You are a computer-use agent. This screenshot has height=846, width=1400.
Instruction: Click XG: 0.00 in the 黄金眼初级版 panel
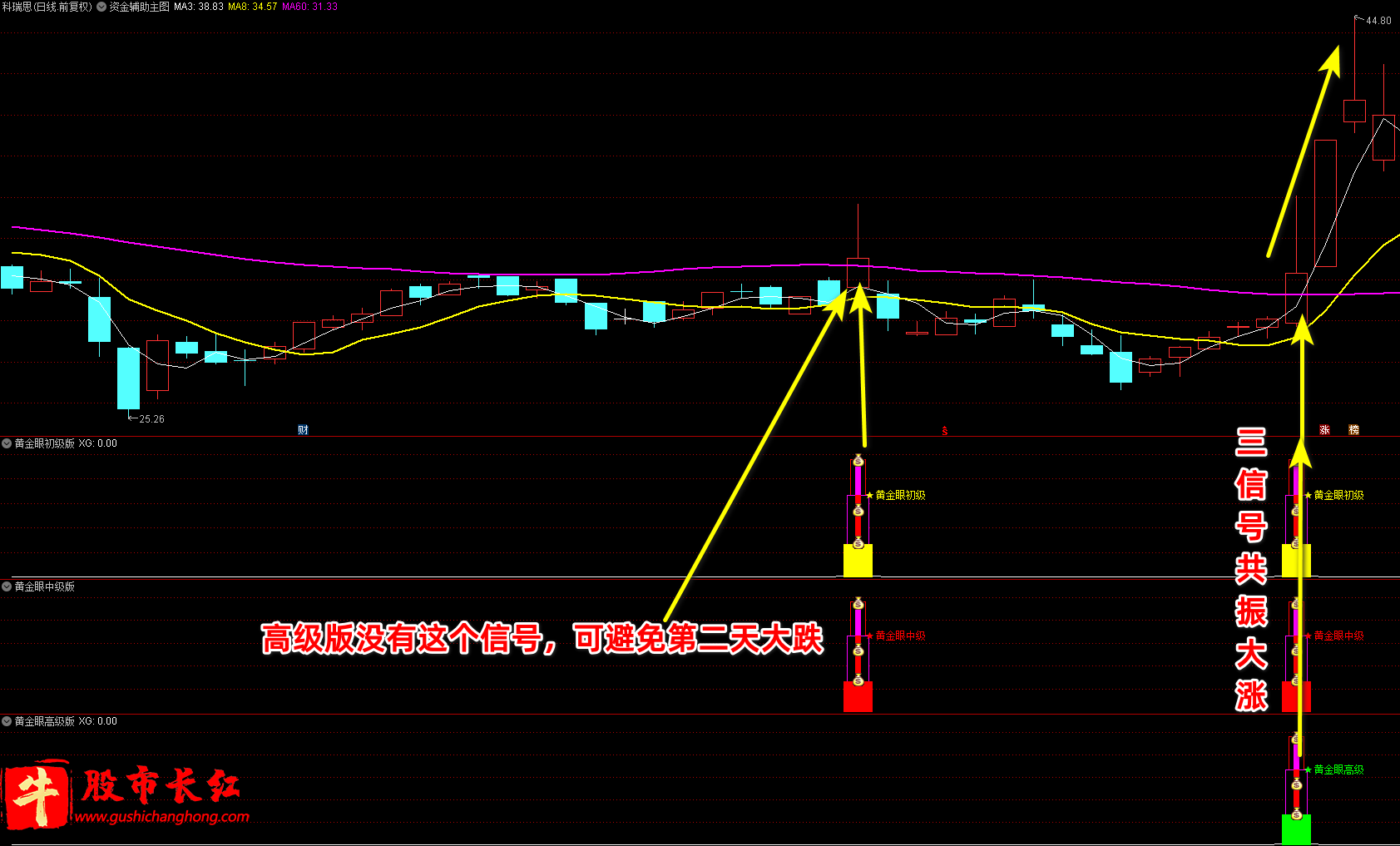click(x=98, y=443)
